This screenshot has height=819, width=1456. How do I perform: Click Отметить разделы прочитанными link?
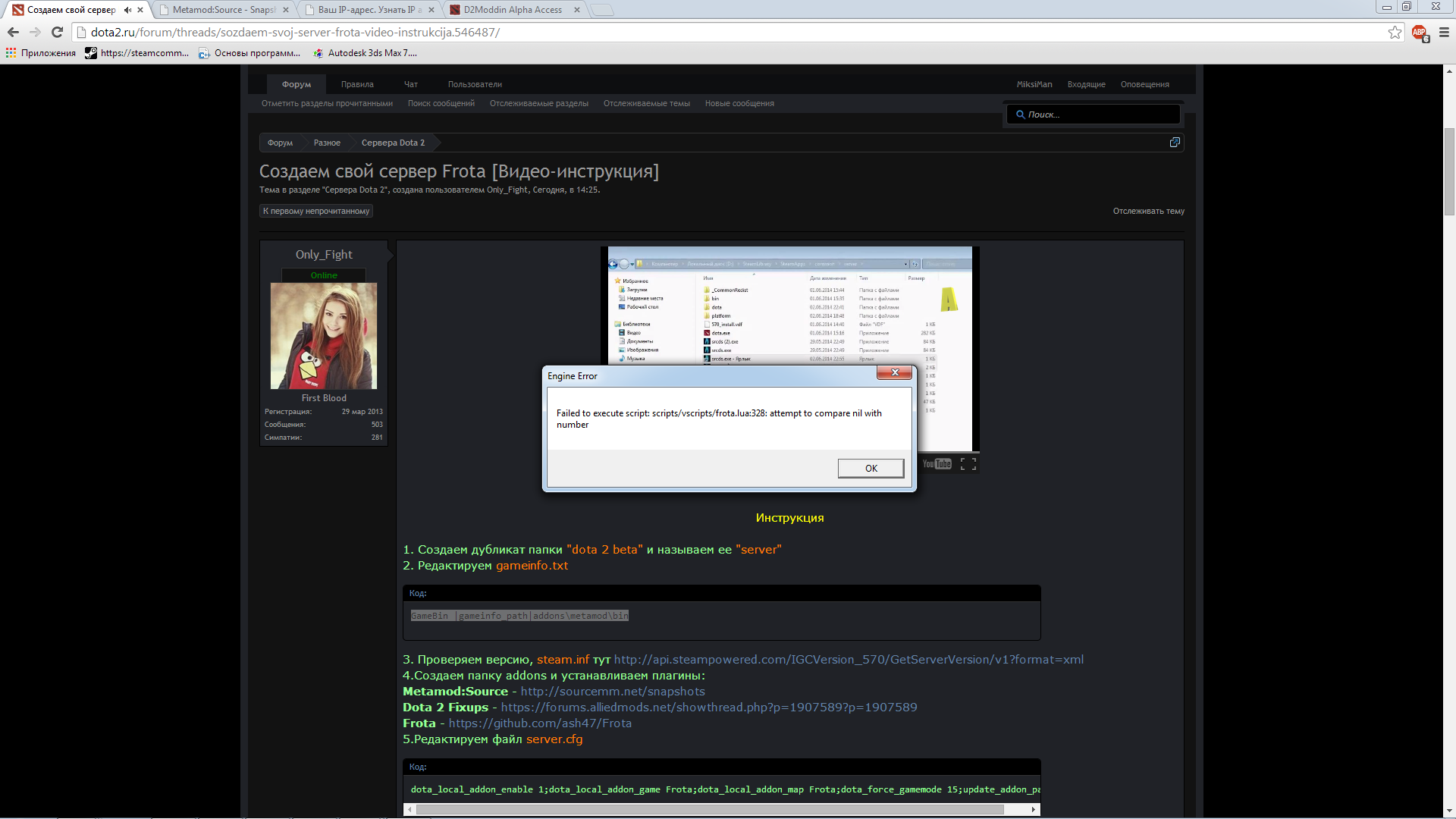coord(327,103)
